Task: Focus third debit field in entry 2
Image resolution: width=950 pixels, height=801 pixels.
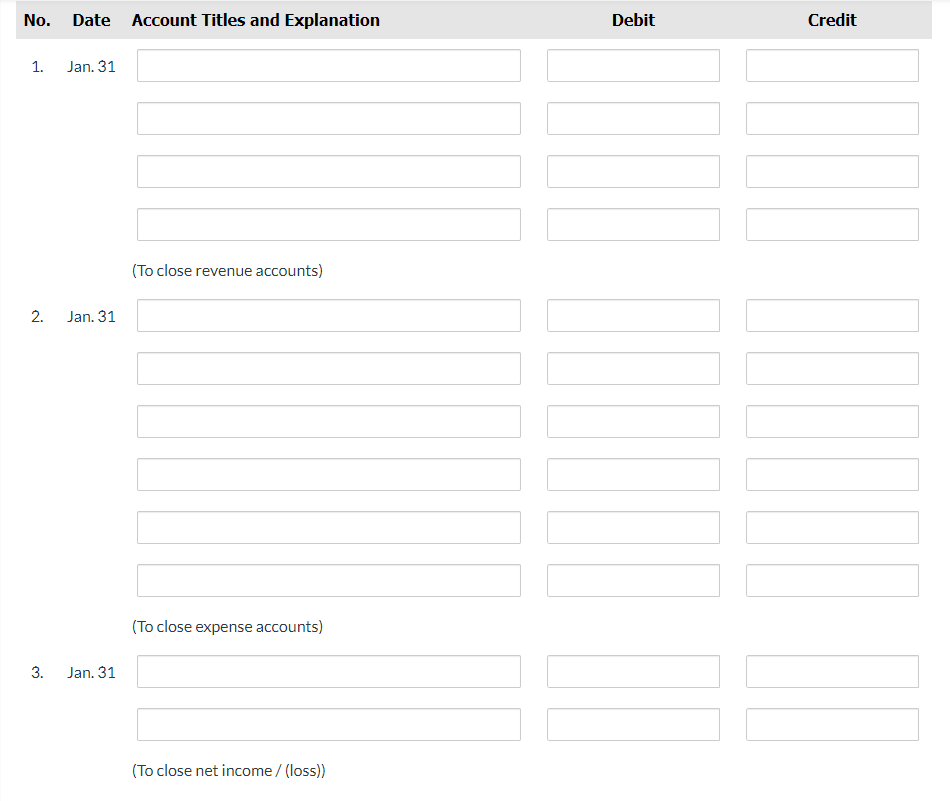Action: point(633,421)
